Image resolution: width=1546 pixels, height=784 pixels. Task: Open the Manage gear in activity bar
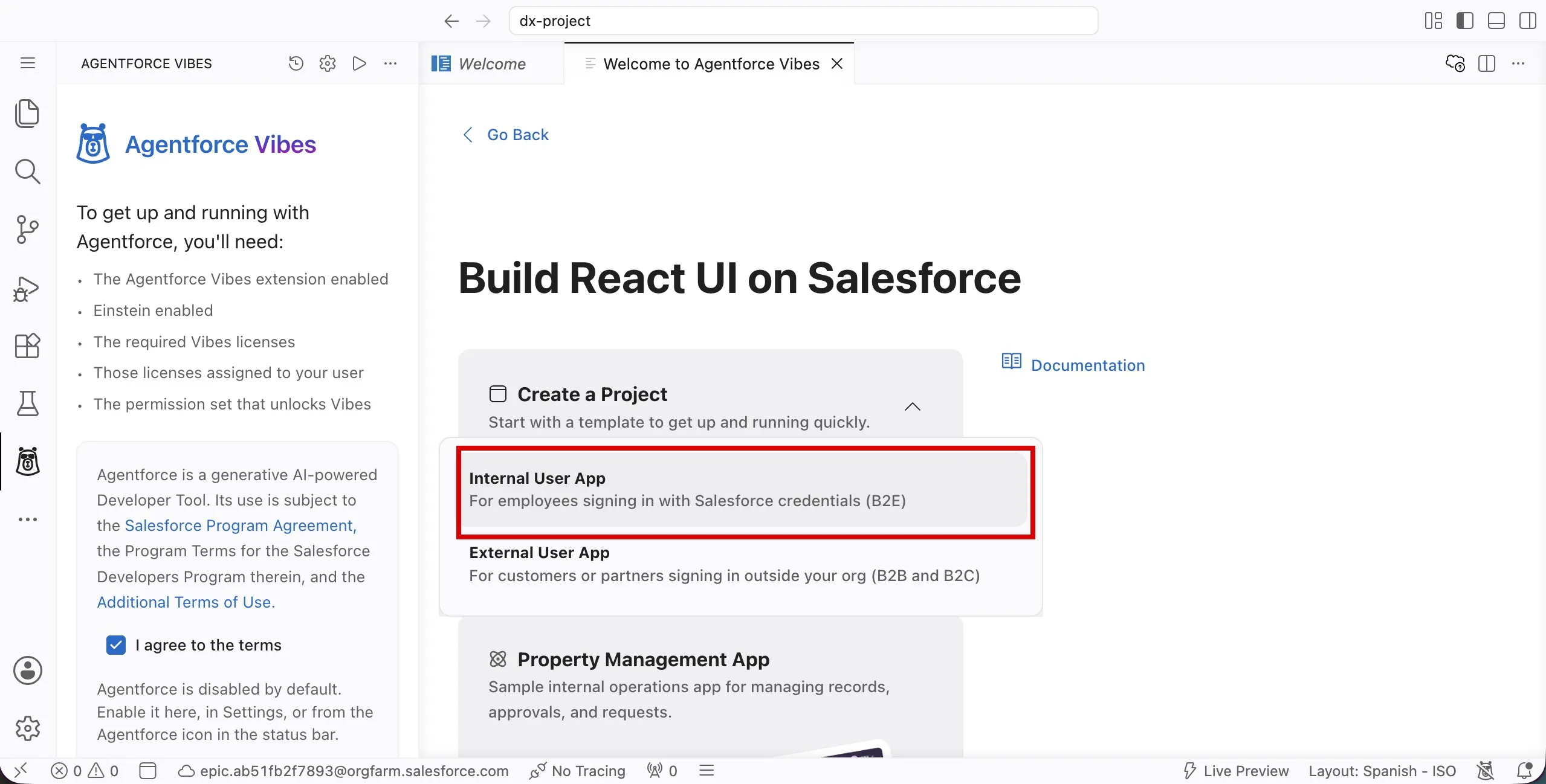[27, 728]
